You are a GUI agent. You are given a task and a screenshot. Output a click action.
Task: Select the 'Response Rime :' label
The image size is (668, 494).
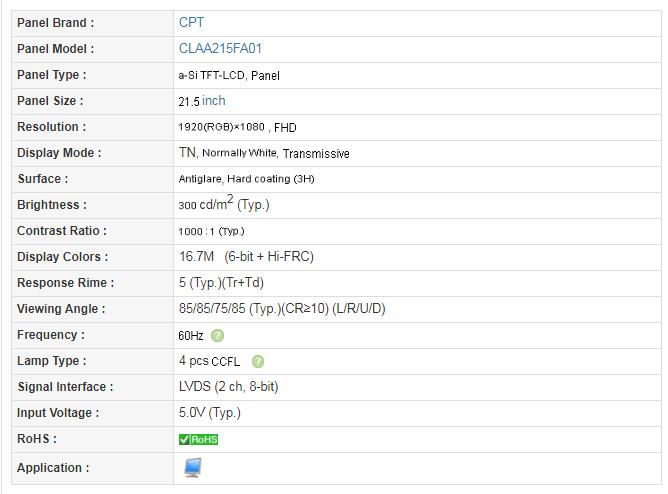click(66, 283)
